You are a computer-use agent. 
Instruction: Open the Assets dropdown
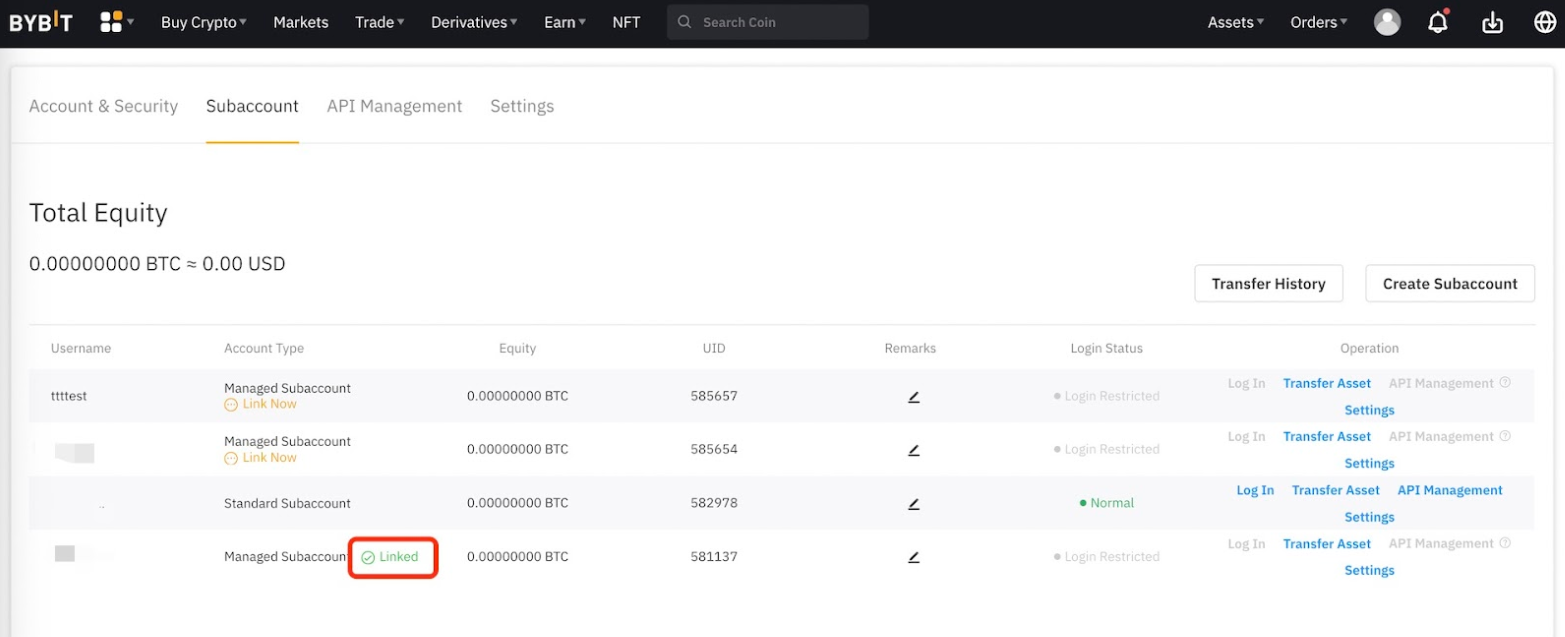(x=1236, y=22)
